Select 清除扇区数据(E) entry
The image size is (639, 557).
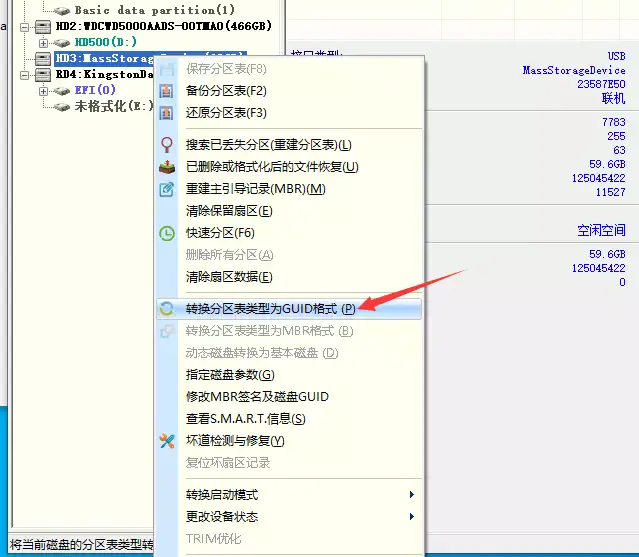289,277
